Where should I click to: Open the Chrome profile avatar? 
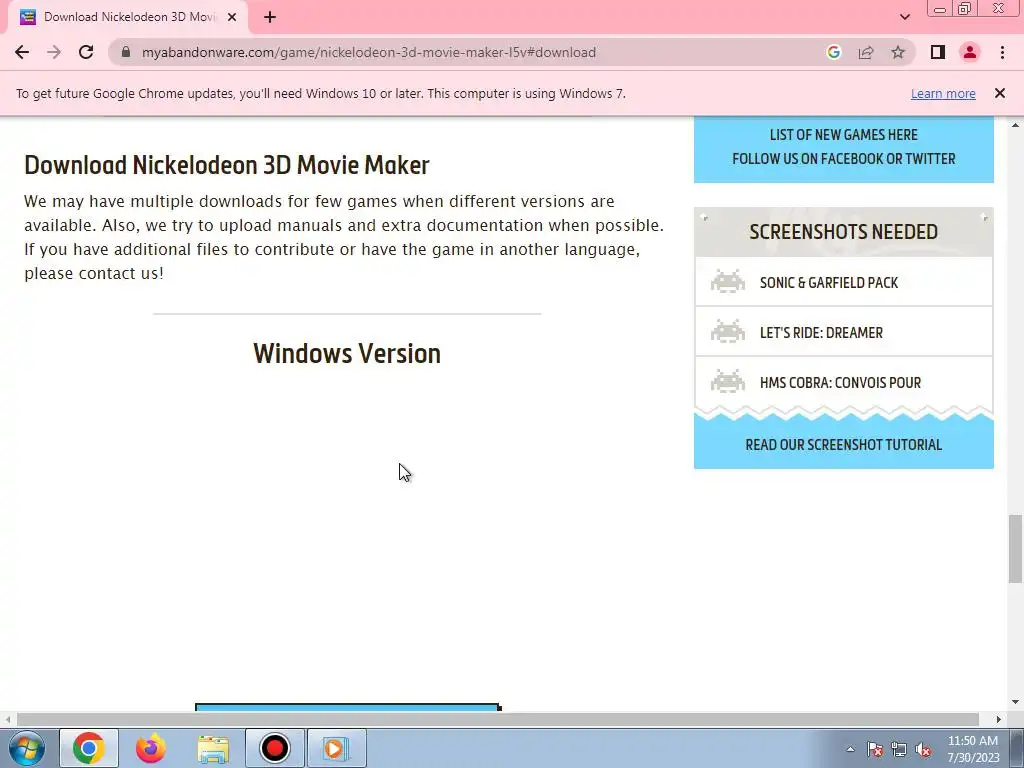click(970, 52)
